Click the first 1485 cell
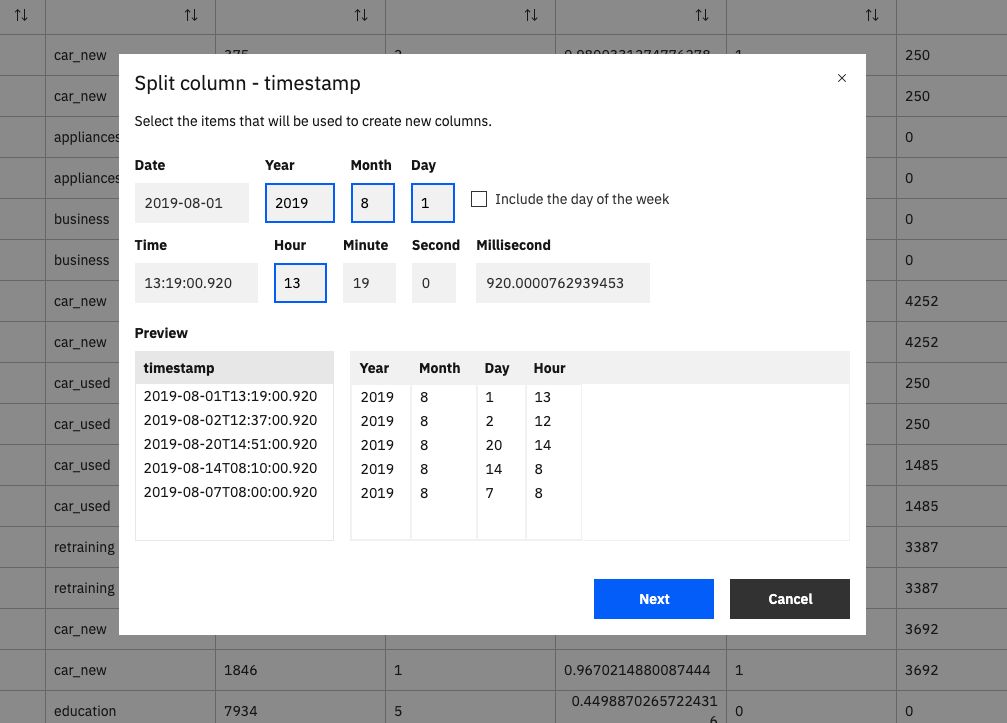Image resolution: width=1007 pixels, height=723 pixels. coord(951,465)
